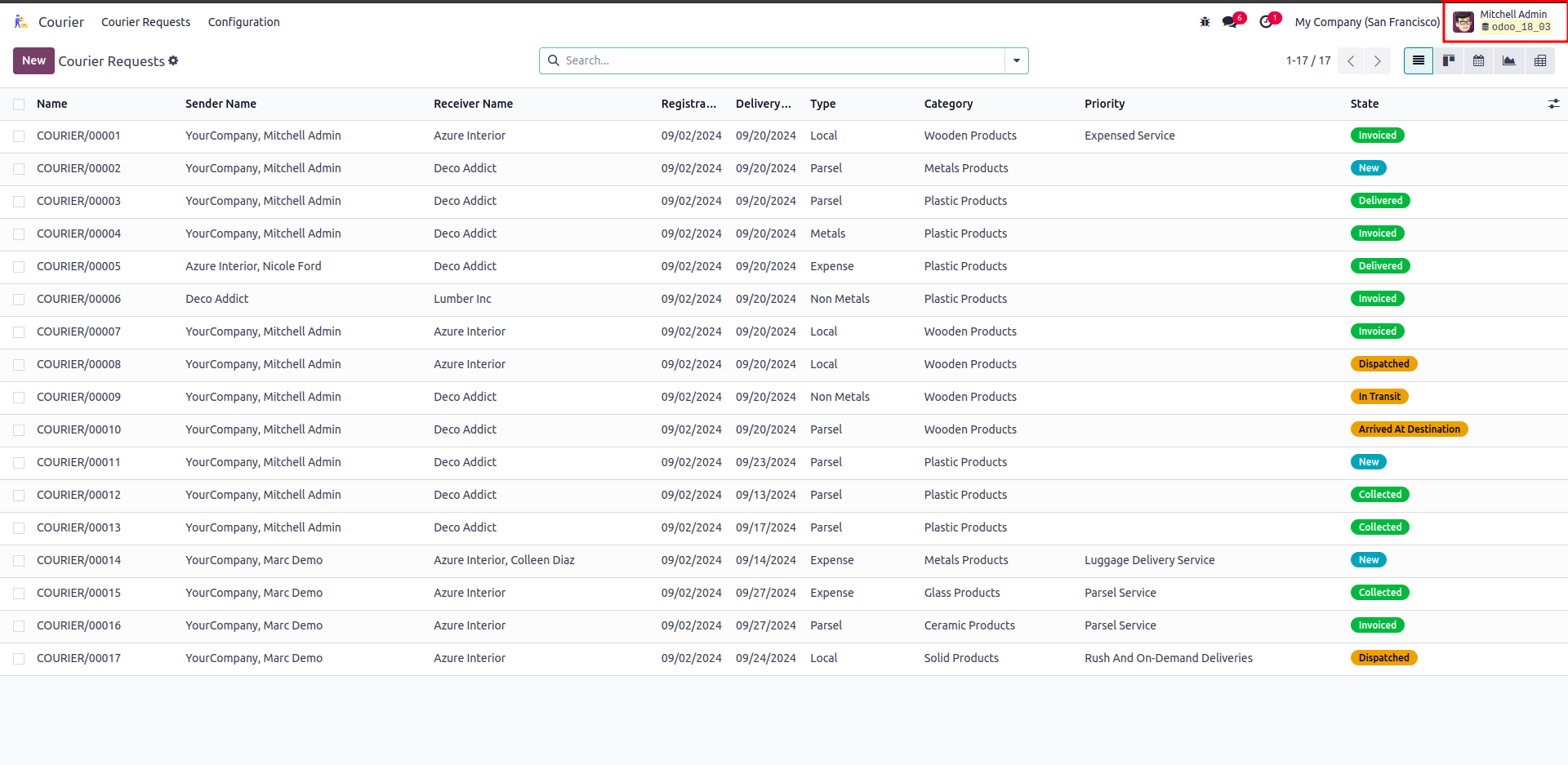Click Dispatched badge for COURIER/00008

pyautogui.click(x=1383, y=364)
